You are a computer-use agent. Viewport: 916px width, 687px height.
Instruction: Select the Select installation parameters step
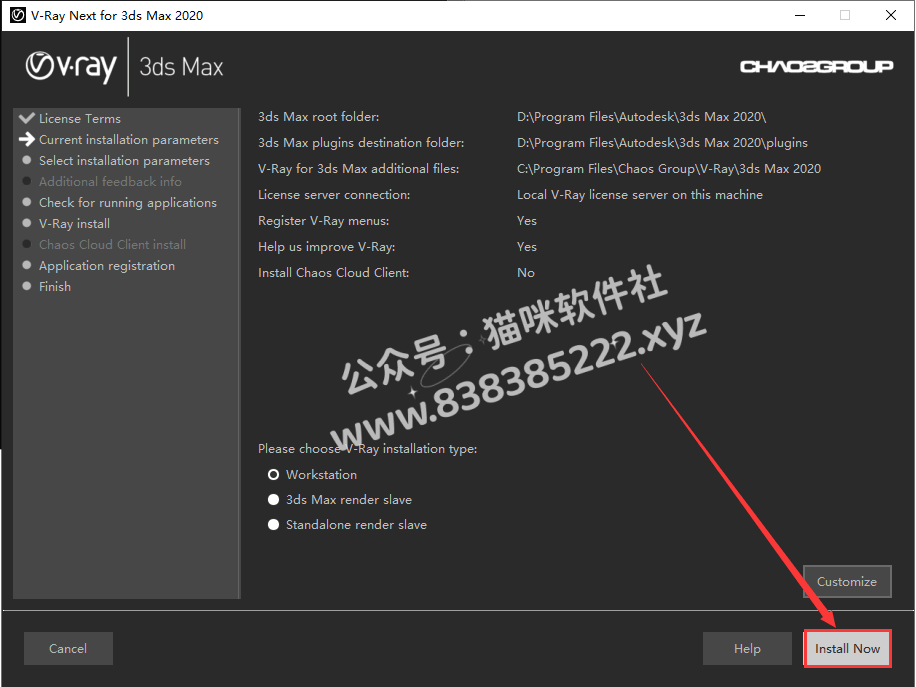click(x=124, y=161)
